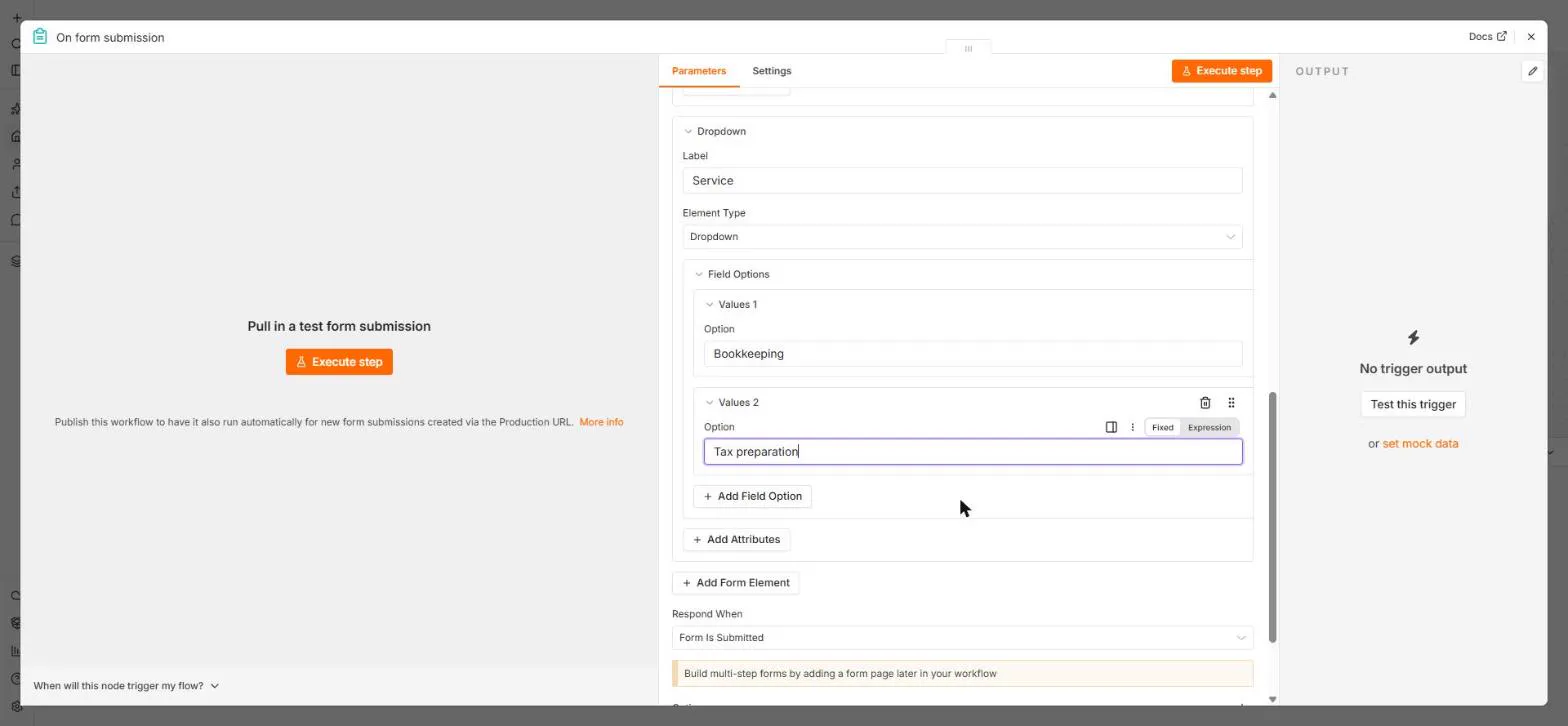Screen dimensions: 1568x726
Task: Switch to the Parameters tab
Action: point(699,71)
